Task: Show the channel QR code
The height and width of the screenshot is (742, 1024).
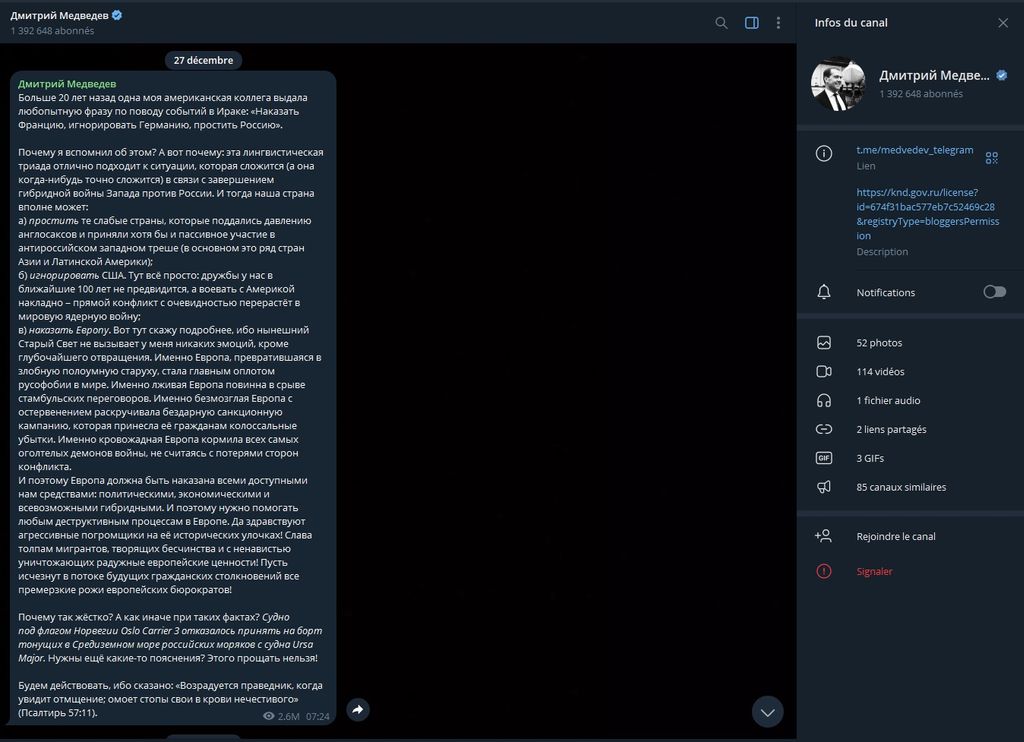Action: click(991, 158)
